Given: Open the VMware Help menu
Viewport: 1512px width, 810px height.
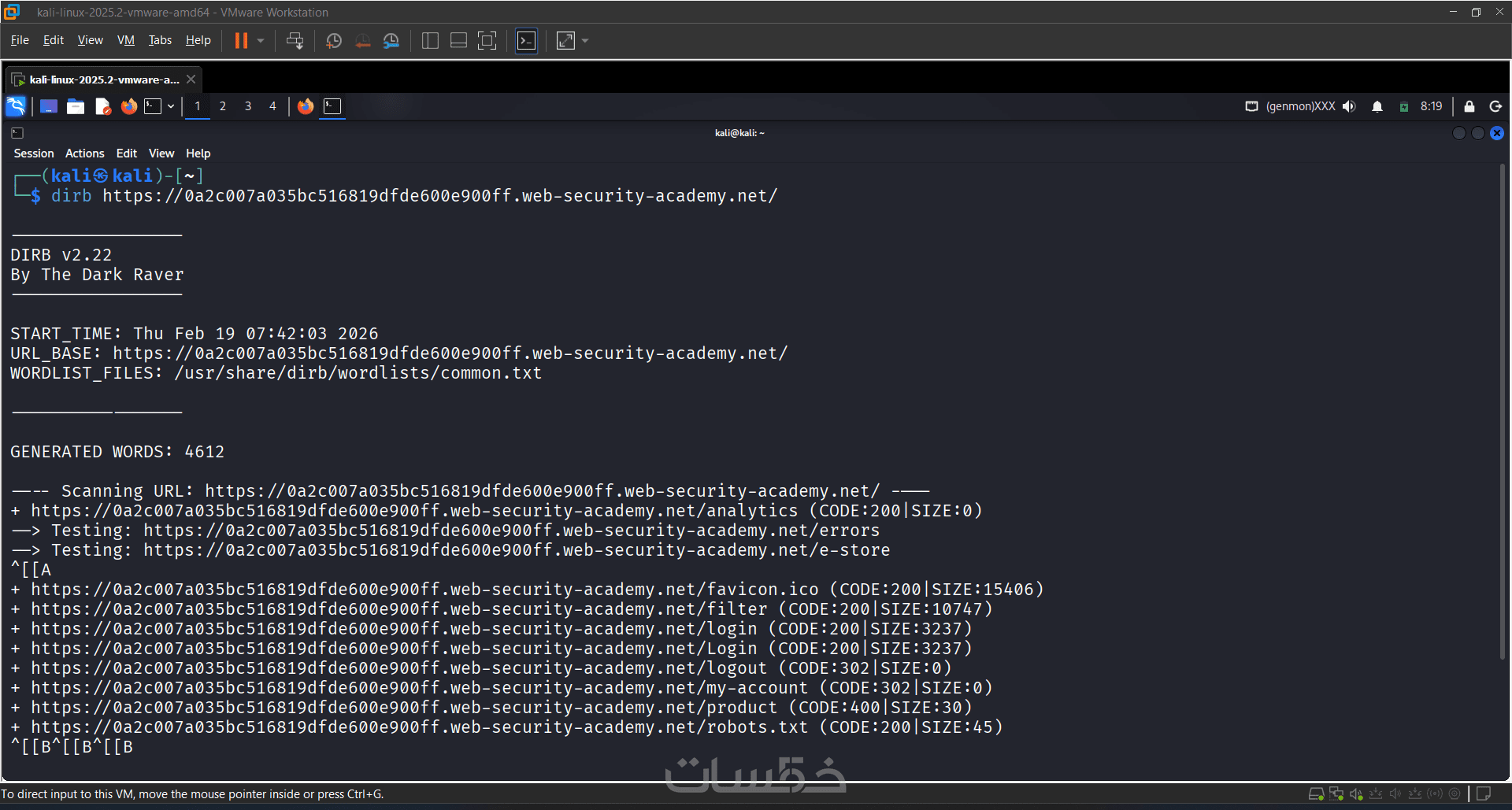Looking at the screenshot, I should pos(198,40).
